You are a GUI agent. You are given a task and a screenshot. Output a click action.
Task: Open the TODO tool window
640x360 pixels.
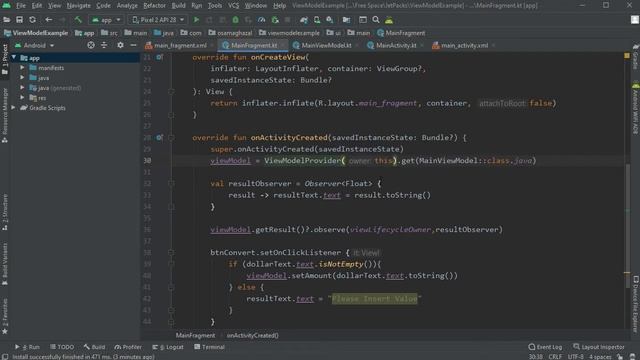(x=62, y=347)
